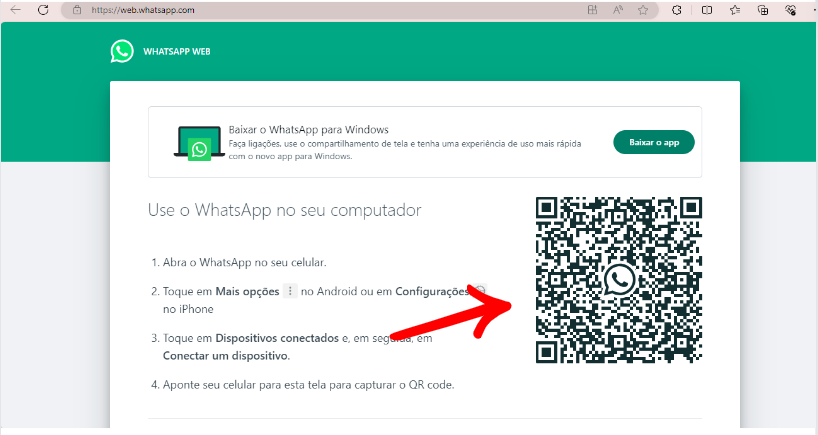
Task: Click the bold Dispositivos conectados text
Action: tap(277, 338)
